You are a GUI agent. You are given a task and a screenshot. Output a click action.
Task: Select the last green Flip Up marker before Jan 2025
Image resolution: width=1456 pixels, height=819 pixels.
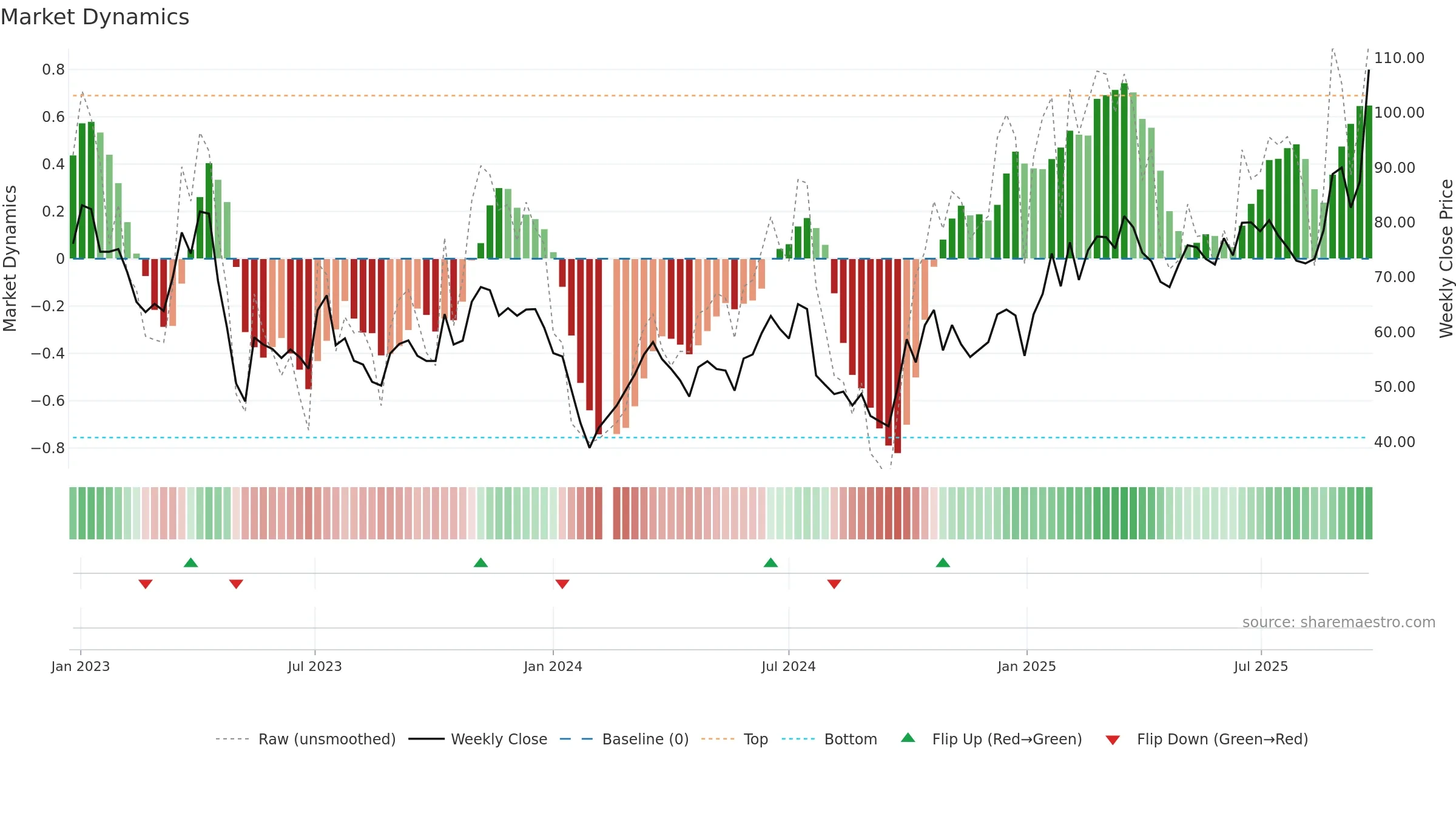pyautogui.click(x=943, y=562)
